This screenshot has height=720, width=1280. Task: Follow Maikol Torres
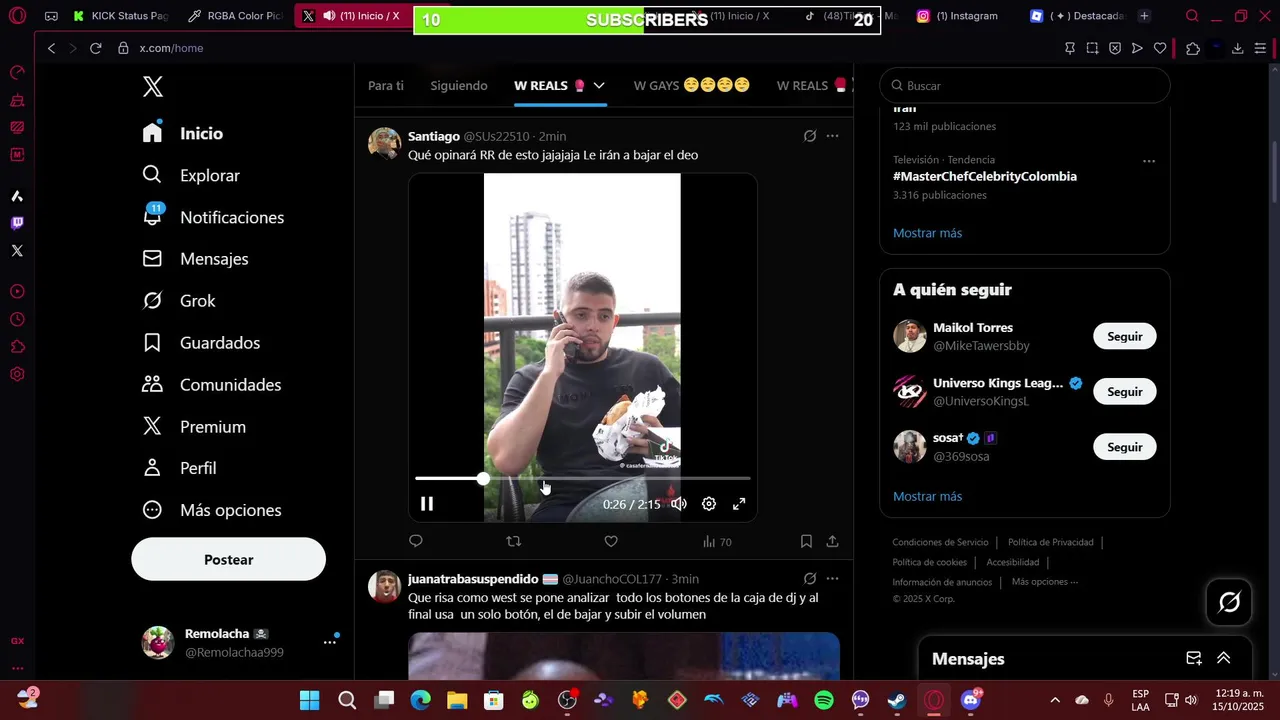1125,336
